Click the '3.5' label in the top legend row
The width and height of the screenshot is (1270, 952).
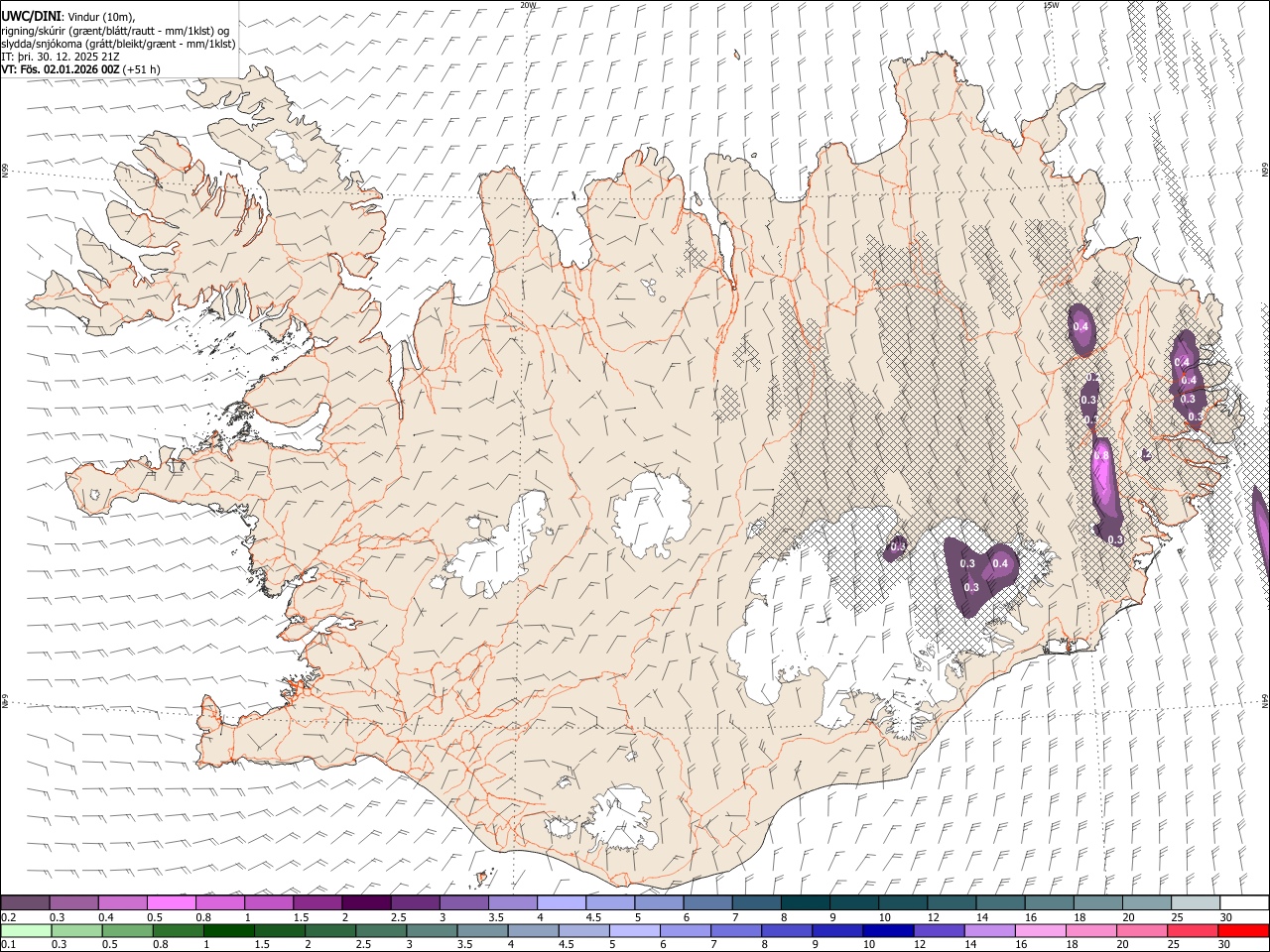pyautogui.click(x=495, y=917)
